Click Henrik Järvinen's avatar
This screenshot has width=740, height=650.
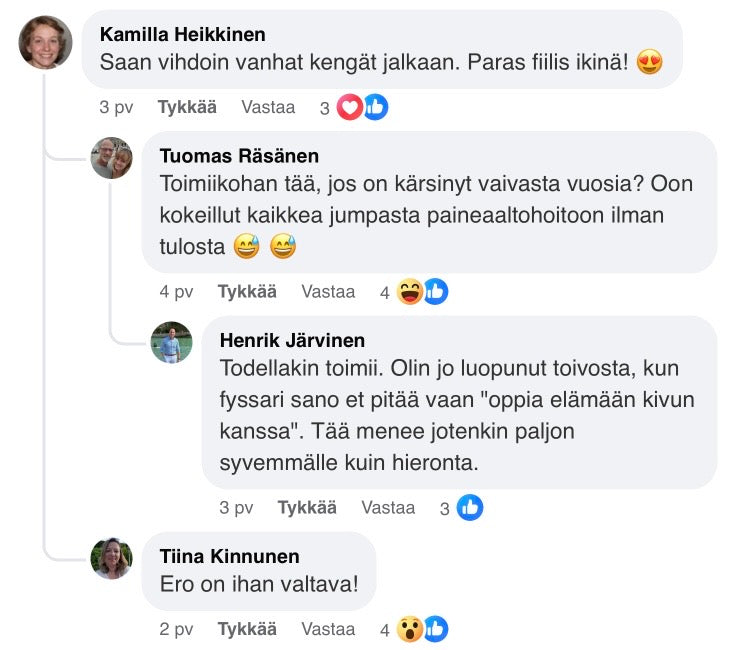pos(171,343)
